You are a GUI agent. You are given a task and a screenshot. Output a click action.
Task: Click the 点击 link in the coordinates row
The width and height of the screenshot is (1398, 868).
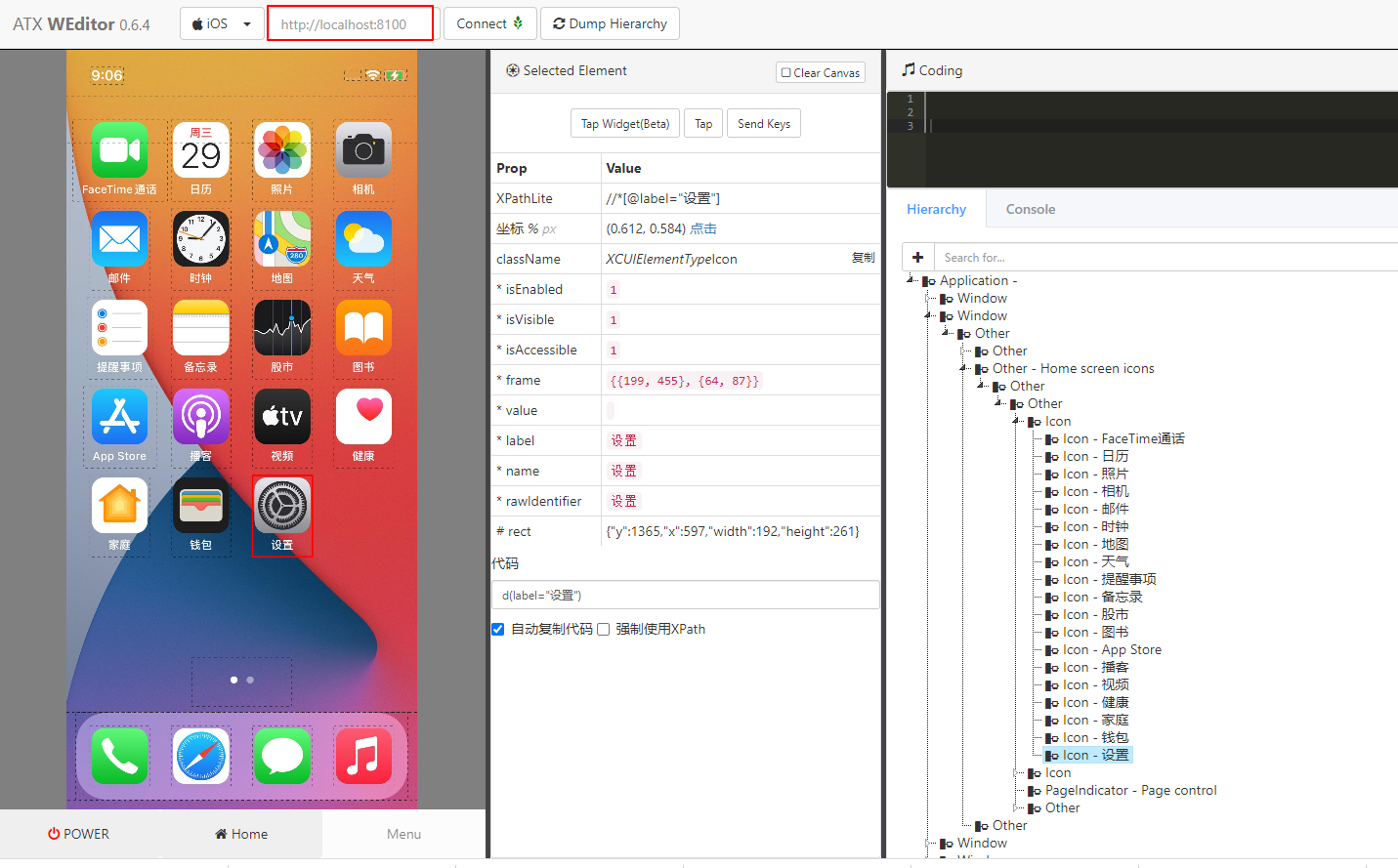tap(703, 228)
